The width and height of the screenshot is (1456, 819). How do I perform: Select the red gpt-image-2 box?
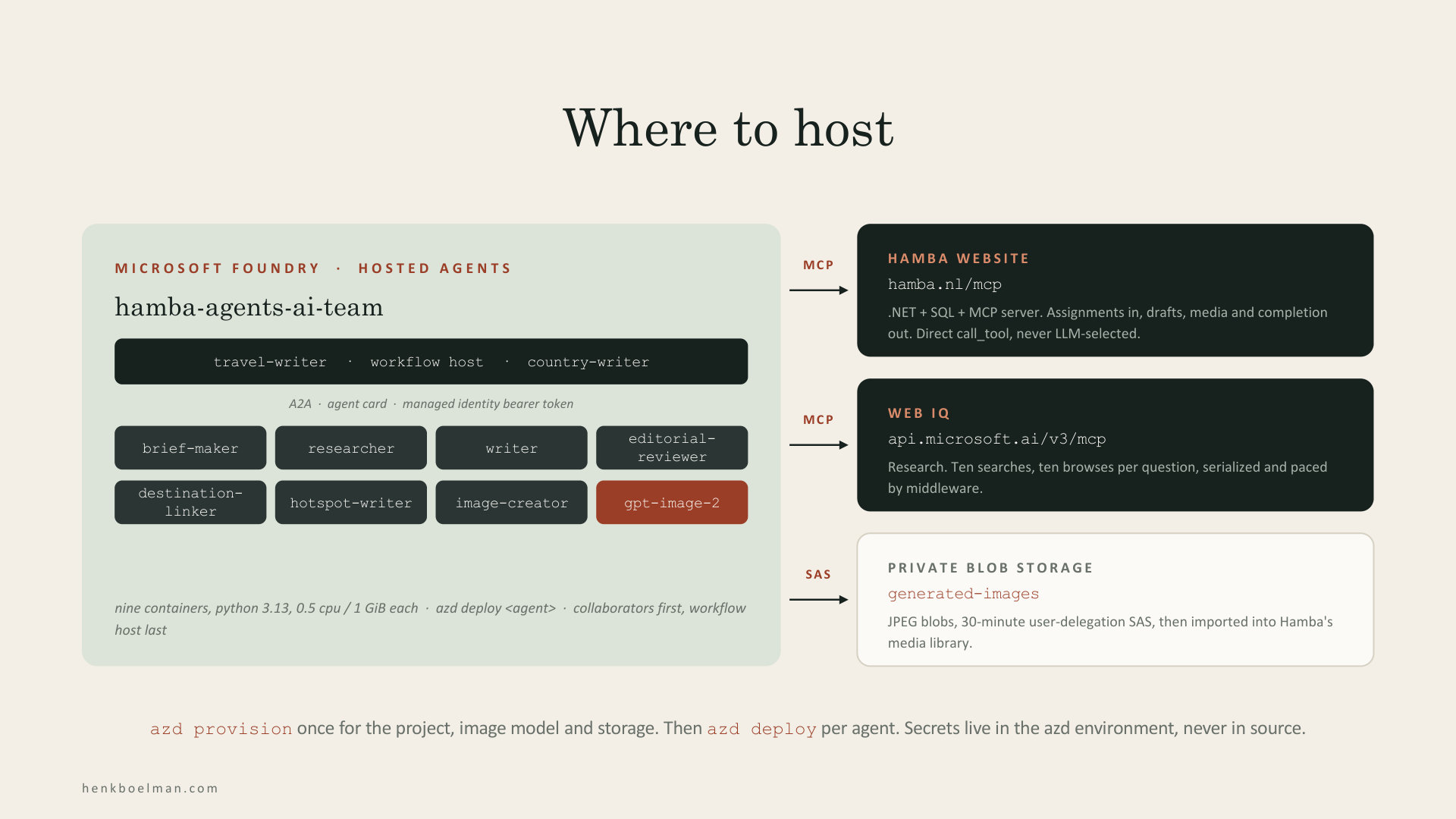pyautogui.click(x=672, y=502)
